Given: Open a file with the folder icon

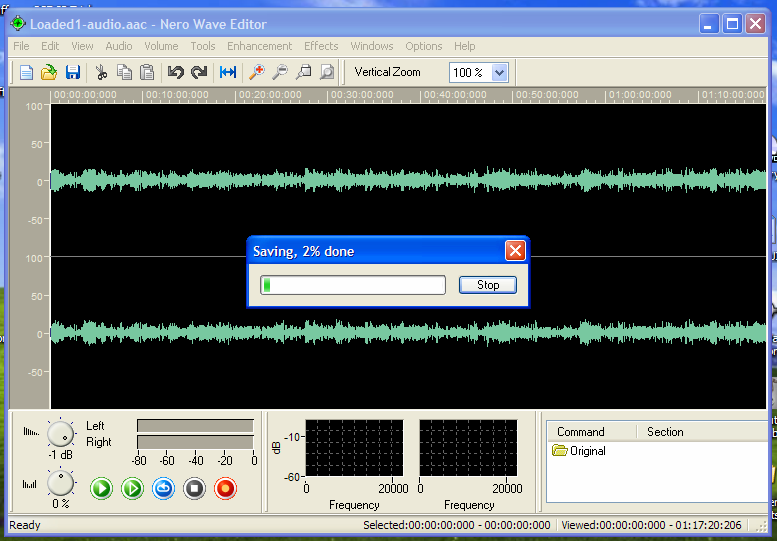Looking at the screenshot, I should [49, 72].
